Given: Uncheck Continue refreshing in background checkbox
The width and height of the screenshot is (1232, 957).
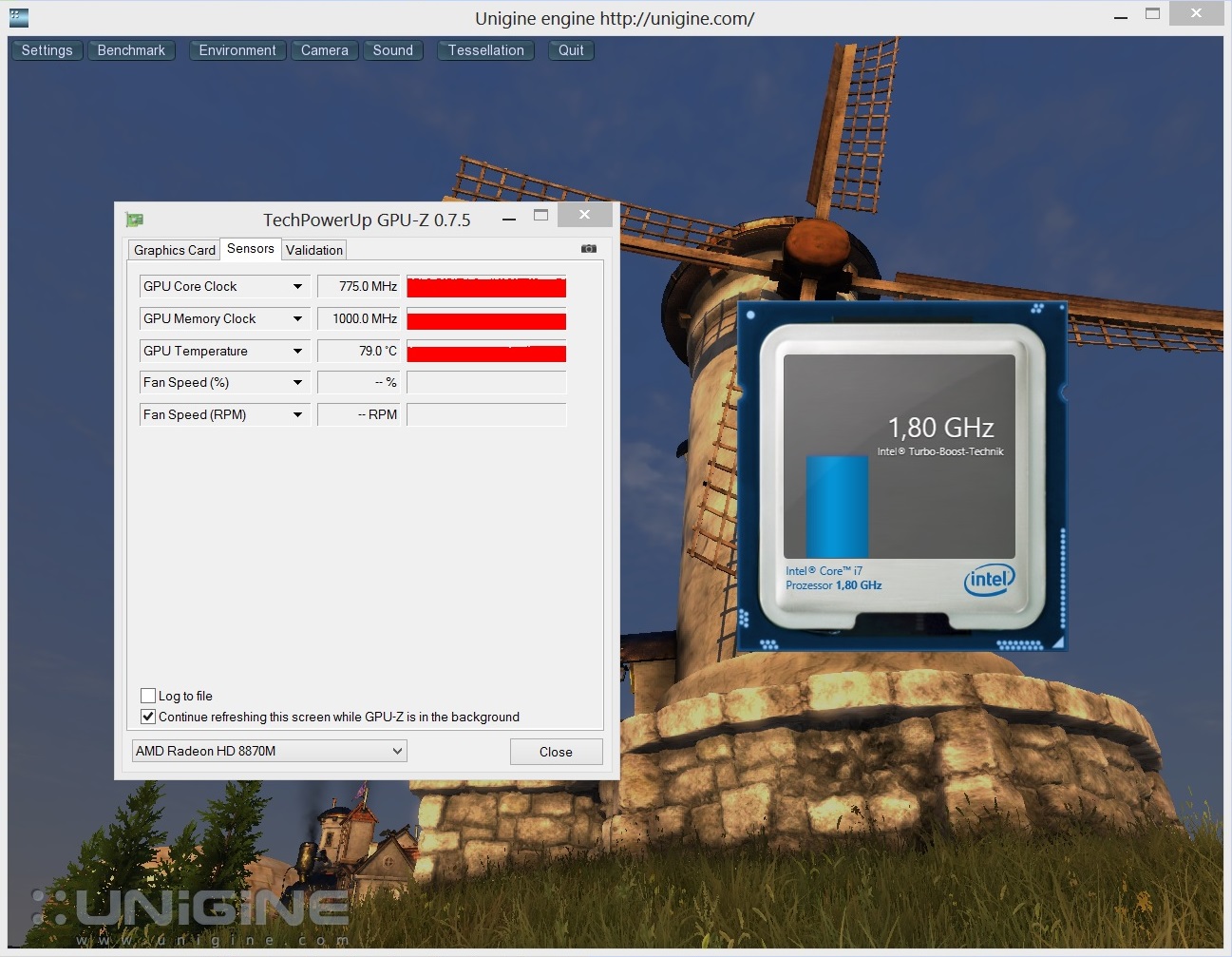Looking at the screenshot, I should click(148, 717).
